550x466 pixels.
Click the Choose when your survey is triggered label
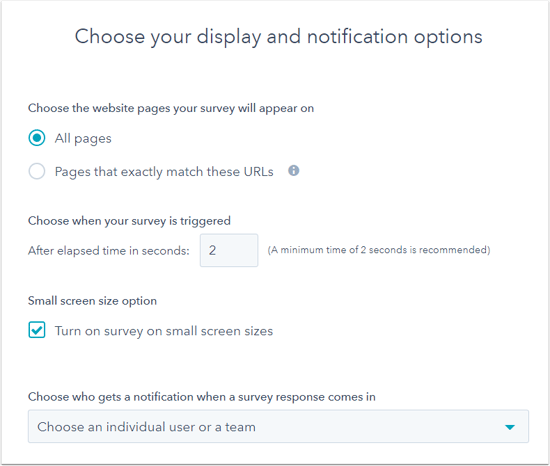[x=129, y=221]
